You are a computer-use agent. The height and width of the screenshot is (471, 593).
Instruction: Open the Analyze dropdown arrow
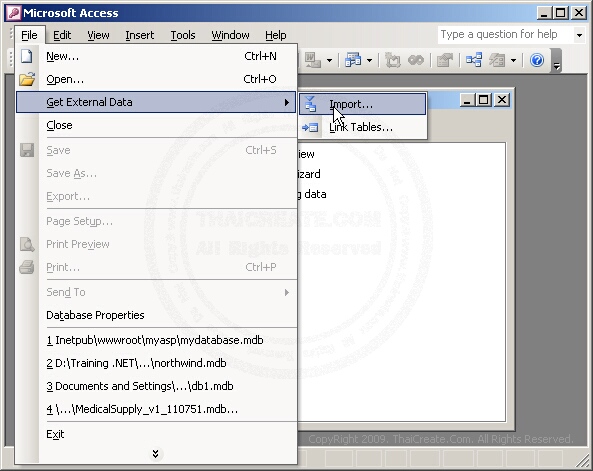369,60
